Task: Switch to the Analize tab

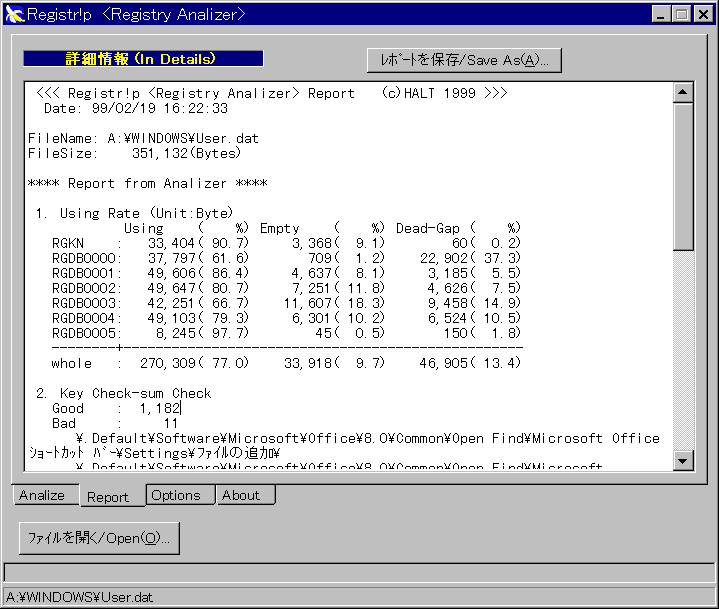Action: click(x=42, y=495)
